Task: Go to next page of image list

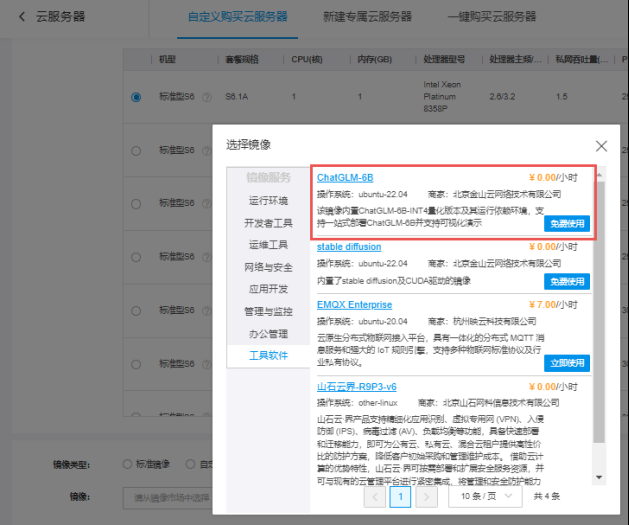Action: pos(427,496)
